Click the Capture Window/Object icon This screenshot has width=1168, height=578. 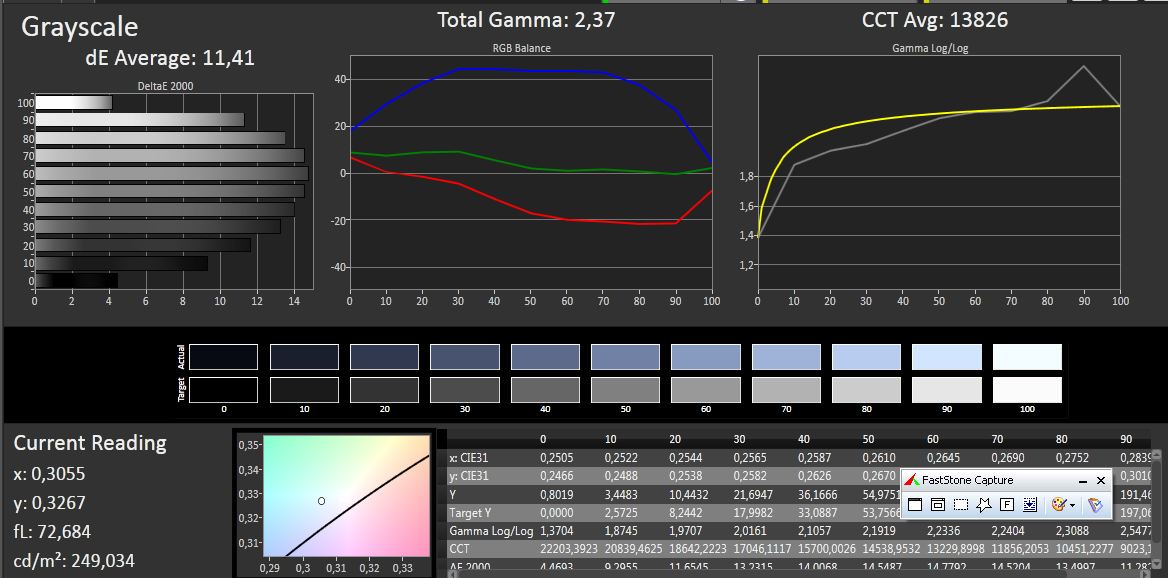(x=938, y=505)
